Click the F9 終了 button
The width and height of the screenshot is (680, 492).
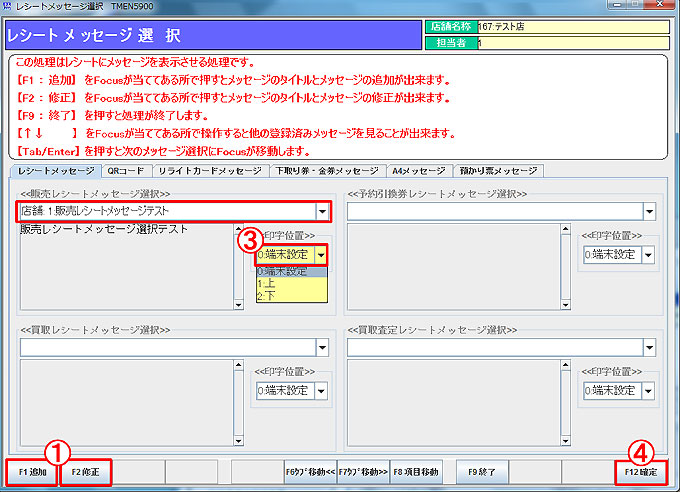pyautogui.click(x=482, y=472)
